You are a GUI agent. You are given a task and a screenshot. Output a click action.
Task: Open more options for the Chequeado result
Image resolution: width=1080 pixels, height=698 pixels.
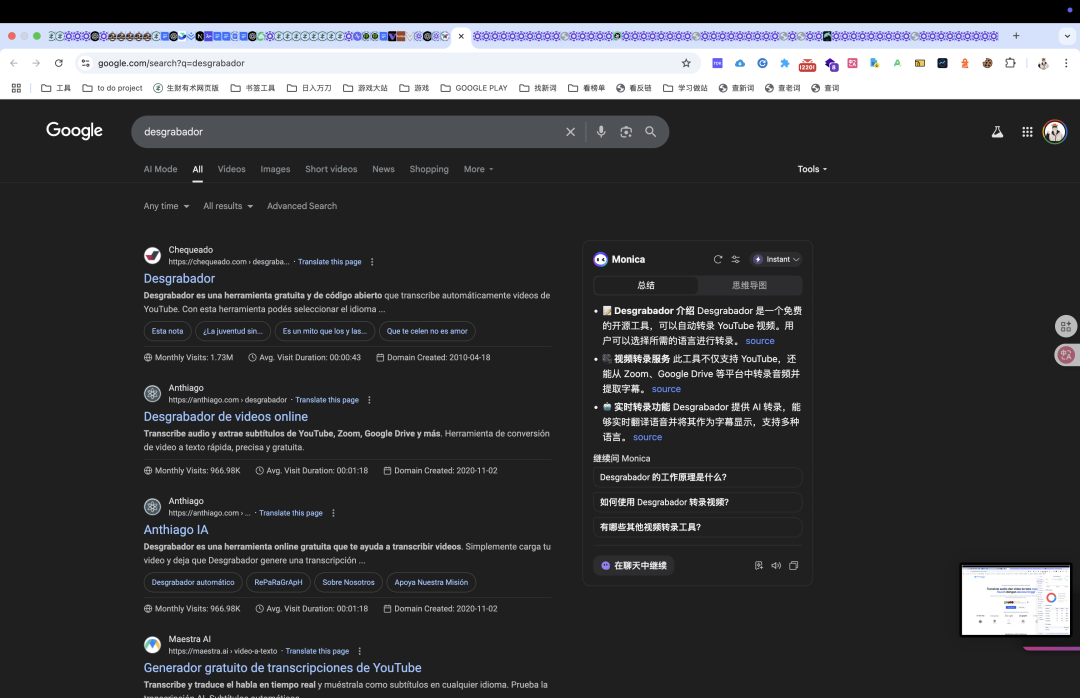372,262
